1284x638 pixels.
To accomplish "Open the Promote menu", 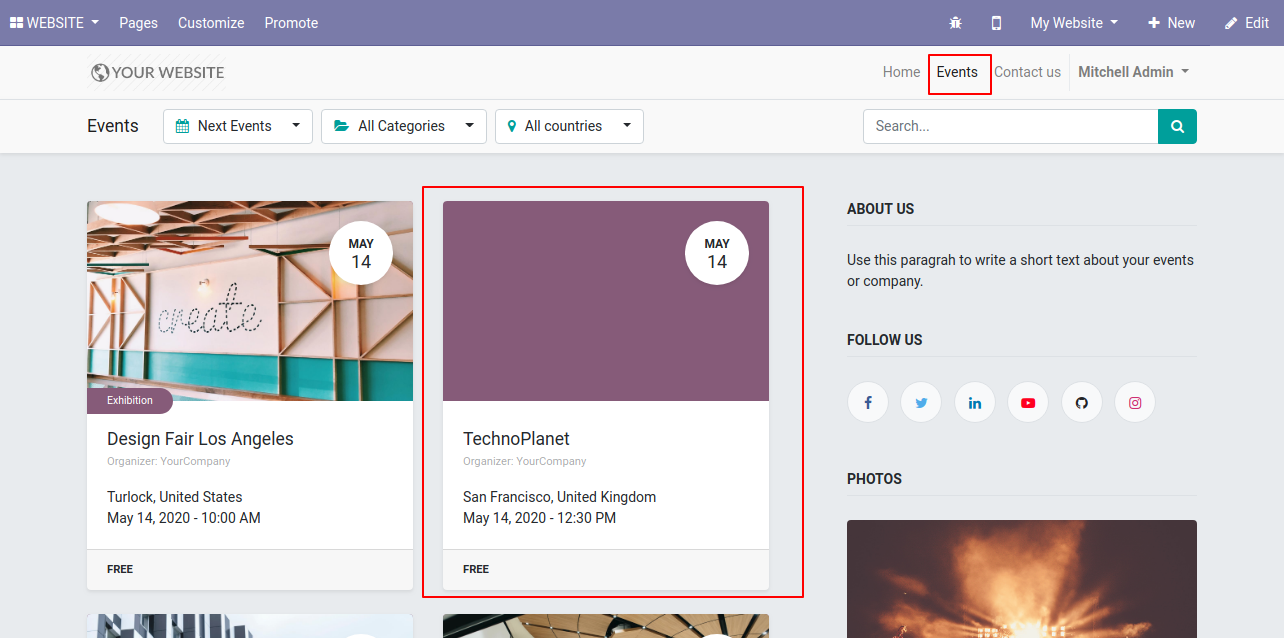I will (291, 22).
